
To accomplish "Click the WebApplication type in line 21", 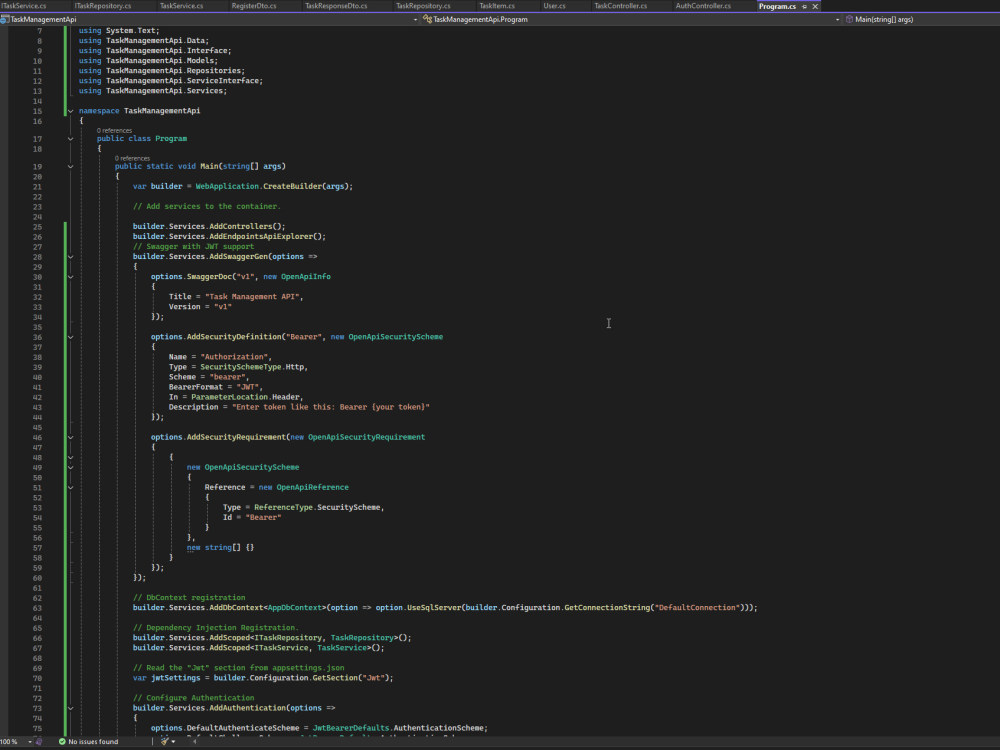I will pyautogui.click(x=227, y=186).
